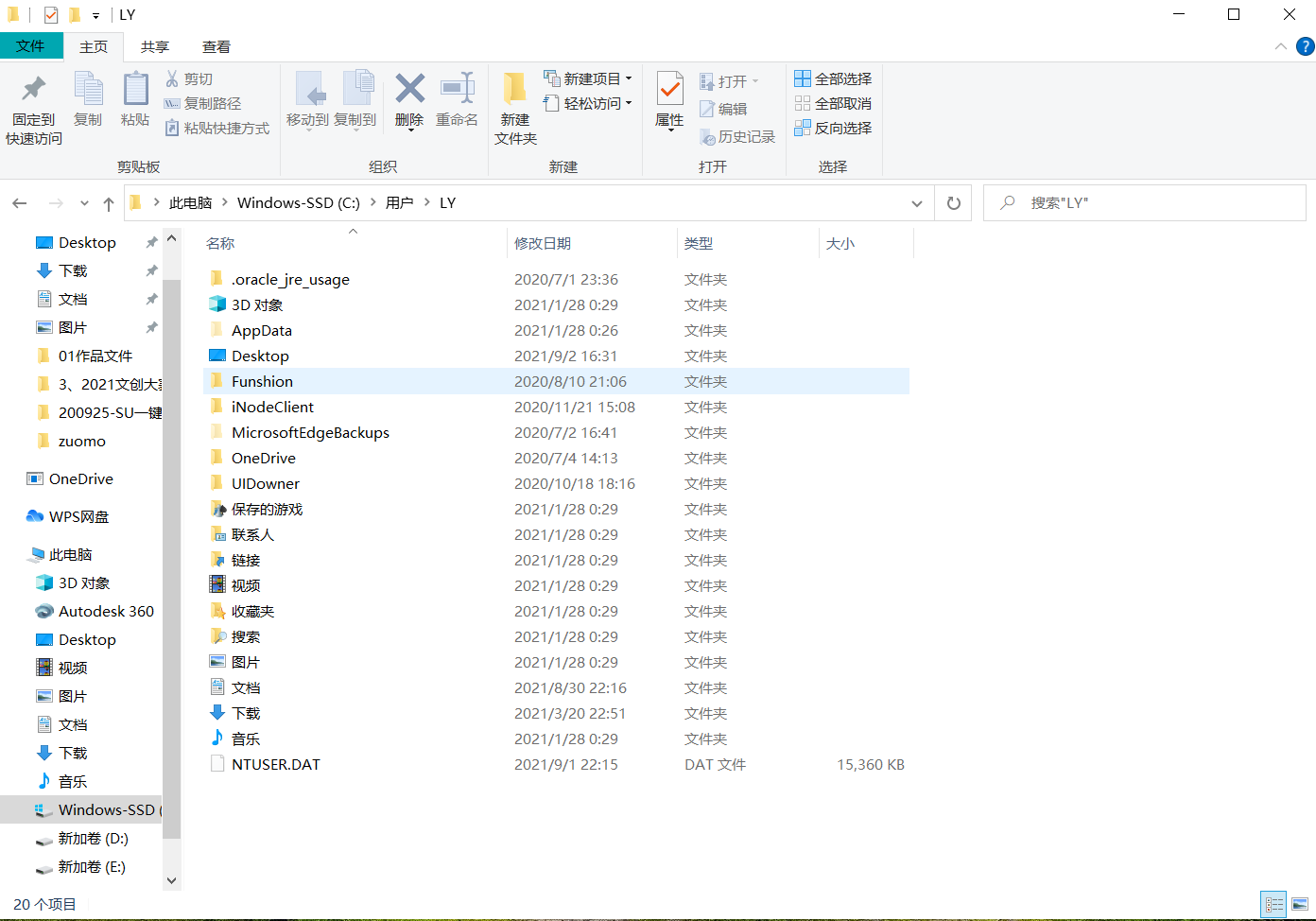Click the 用户 breadcrumb segment
The height and width of the screenshot is (921, 1316).
(400, 203)
